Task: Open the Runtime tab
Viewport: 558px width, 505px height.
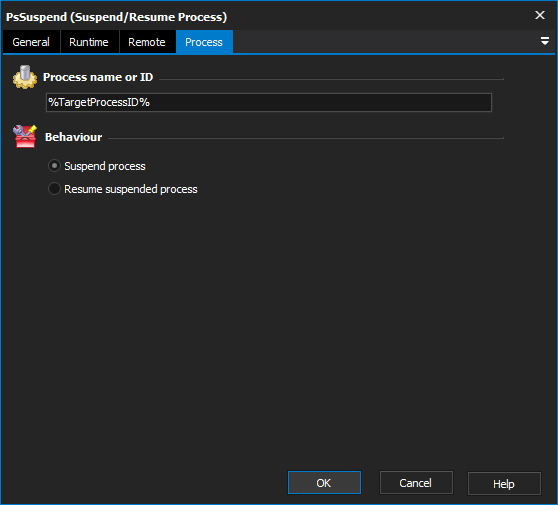Action: (89, 42)
